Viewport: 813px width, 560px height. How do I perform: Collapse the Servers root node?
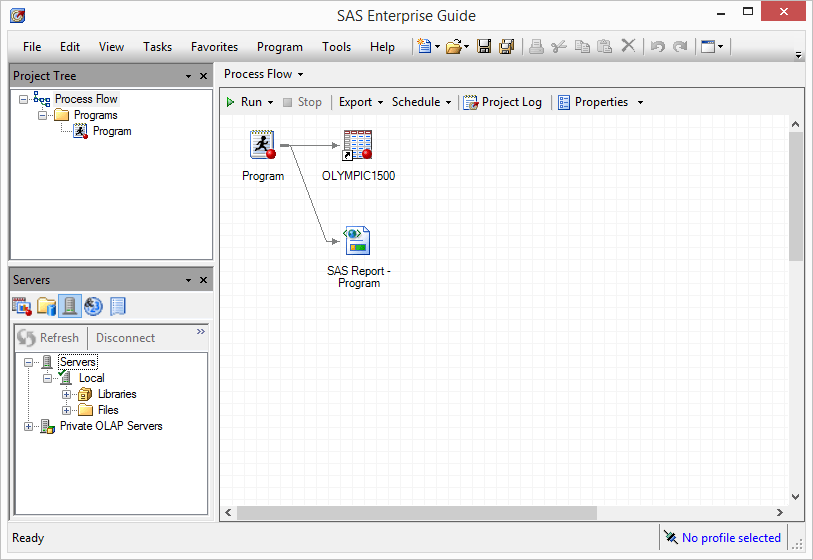pos(29,362)
